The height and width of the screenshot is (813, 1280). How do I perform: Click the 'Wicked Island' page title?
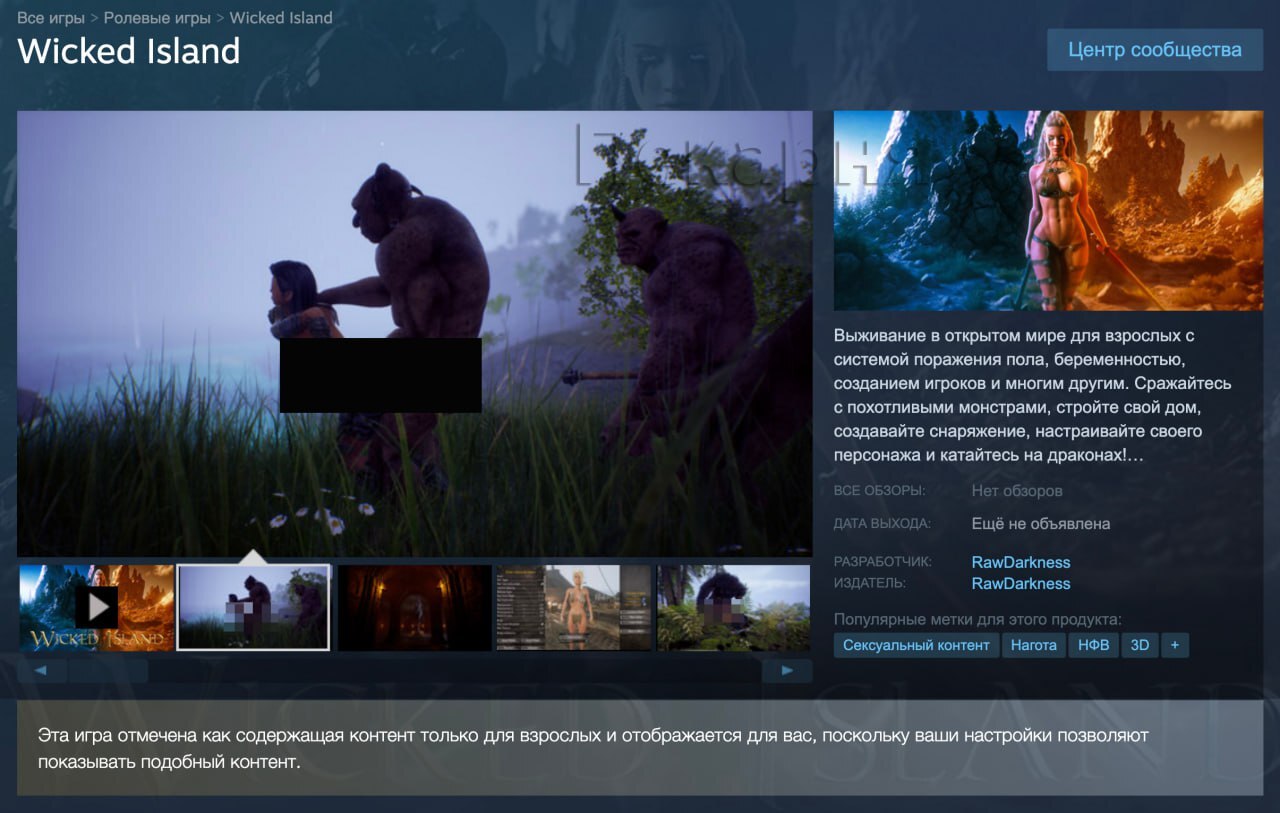[x=129, y=51]
